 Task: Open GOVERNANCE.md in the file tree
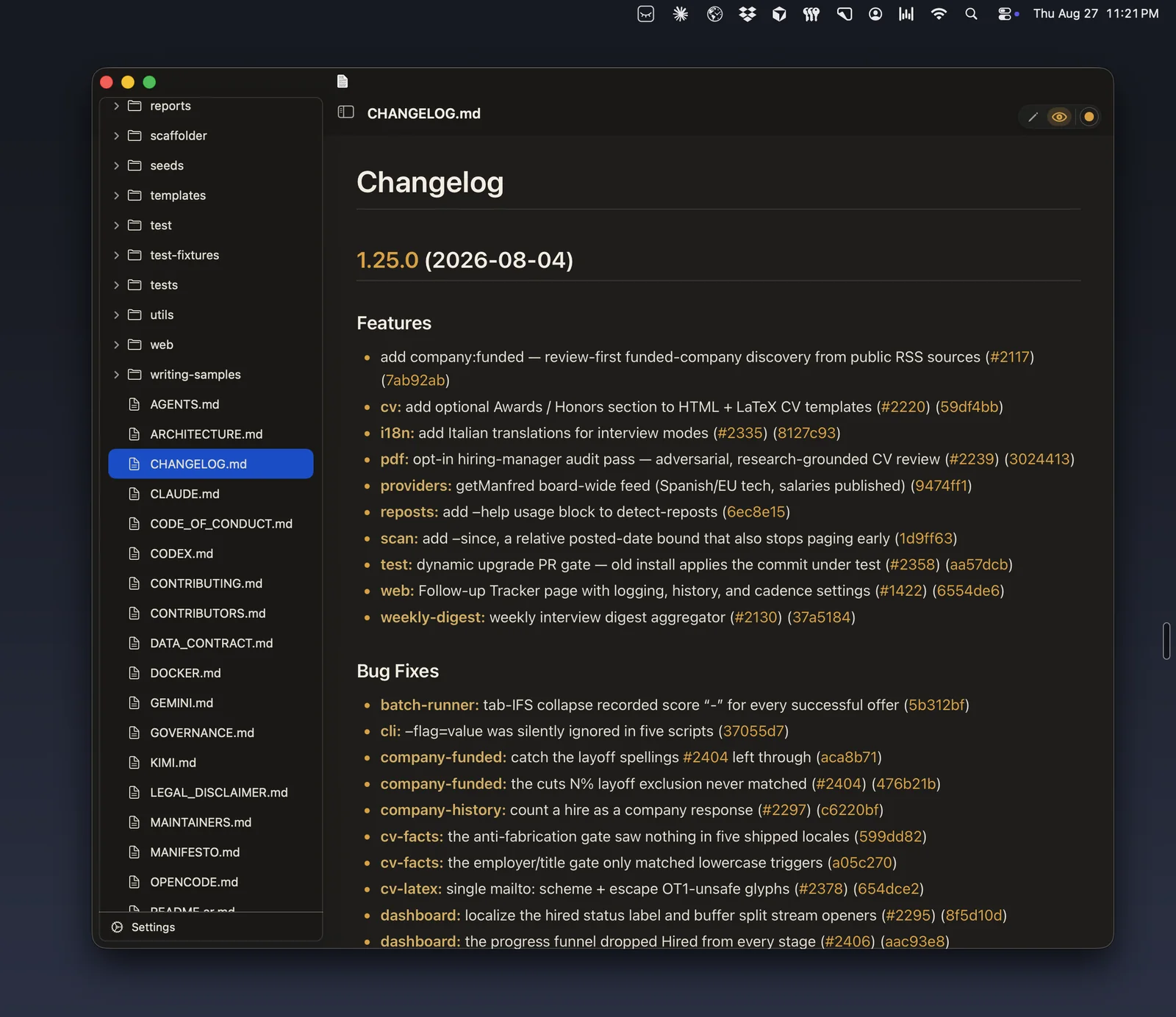[x=211, y=733]
